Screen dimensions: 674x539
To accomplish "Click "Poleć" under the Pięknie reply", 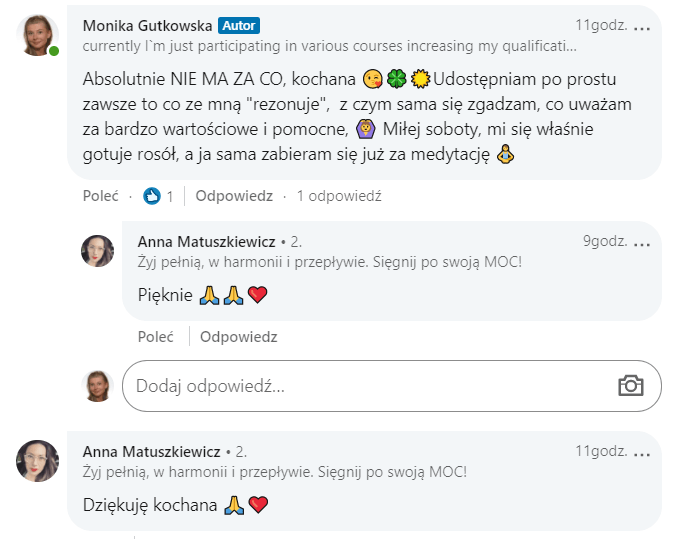I will pos(155,337).
